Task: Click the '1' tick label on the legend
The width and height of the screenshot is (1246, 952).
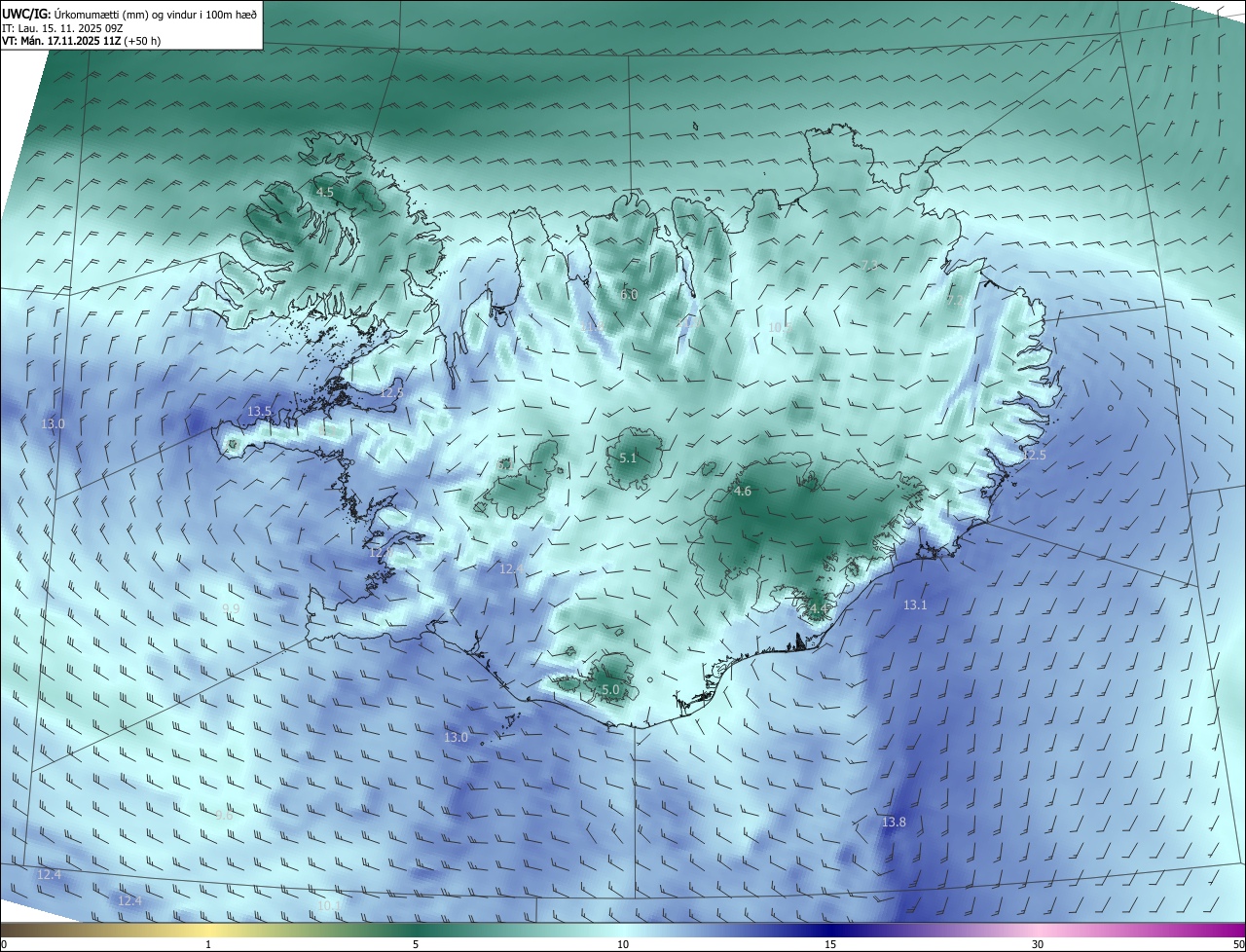Action: coord(208,944)
